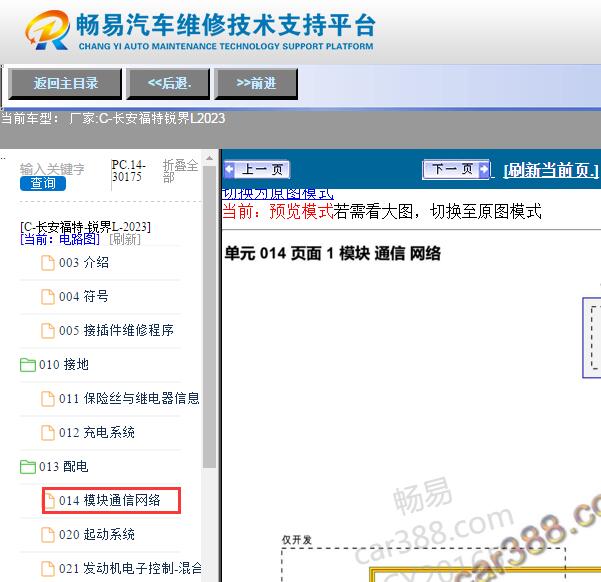Click the left arrow on 上一页 button
Screen dimensions: 601x582
coord(230,169)
